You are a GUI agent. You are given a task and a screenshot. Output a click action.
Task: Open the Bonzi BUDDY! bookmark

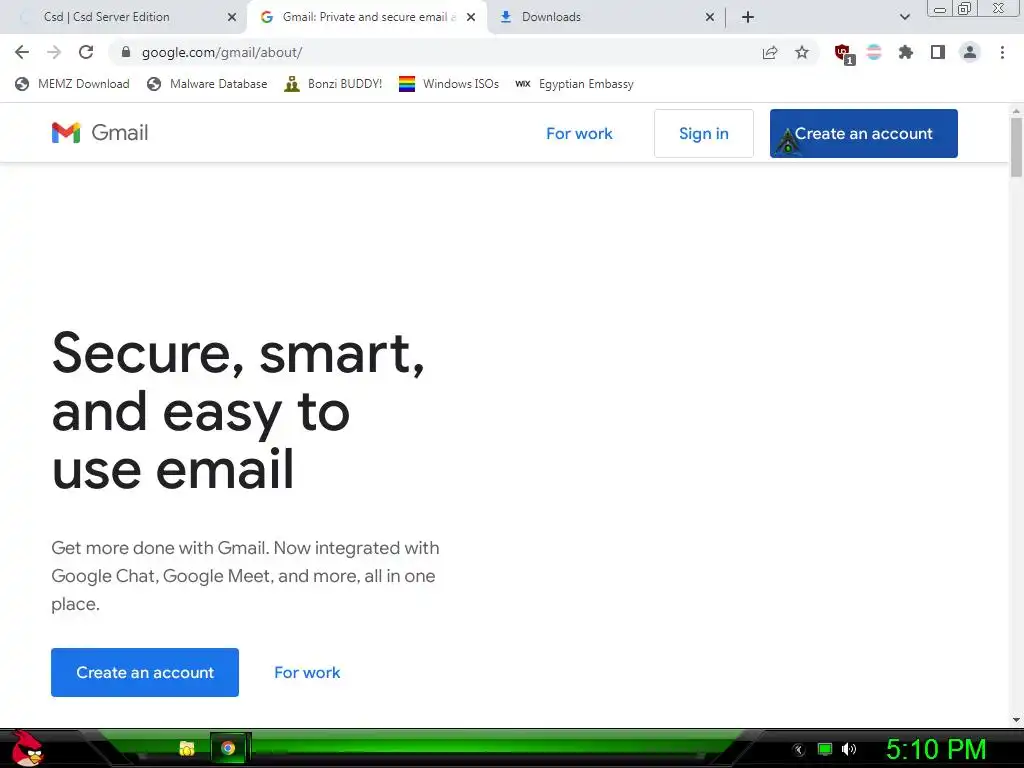coord(333,84)
